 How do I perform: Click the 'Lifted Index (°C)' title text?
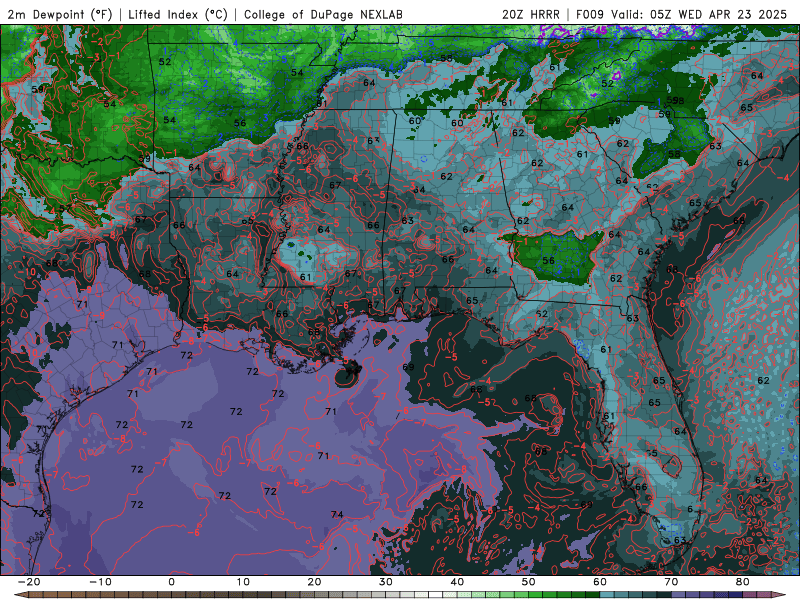178,14
